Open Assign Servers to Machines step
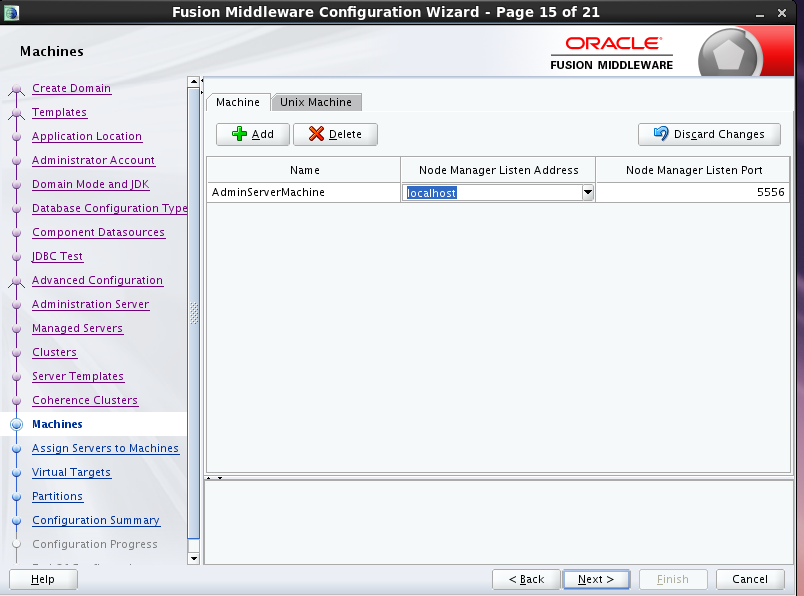The width and height of the screenshot is (804, 596). coord(105,448)
